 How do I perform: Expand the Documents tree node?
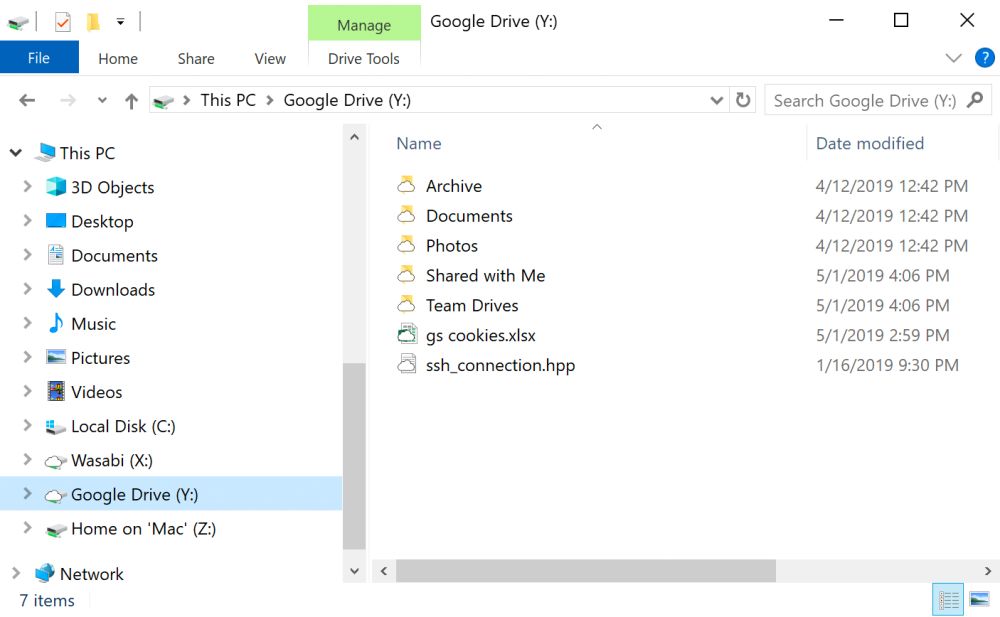tap(27, 255)
